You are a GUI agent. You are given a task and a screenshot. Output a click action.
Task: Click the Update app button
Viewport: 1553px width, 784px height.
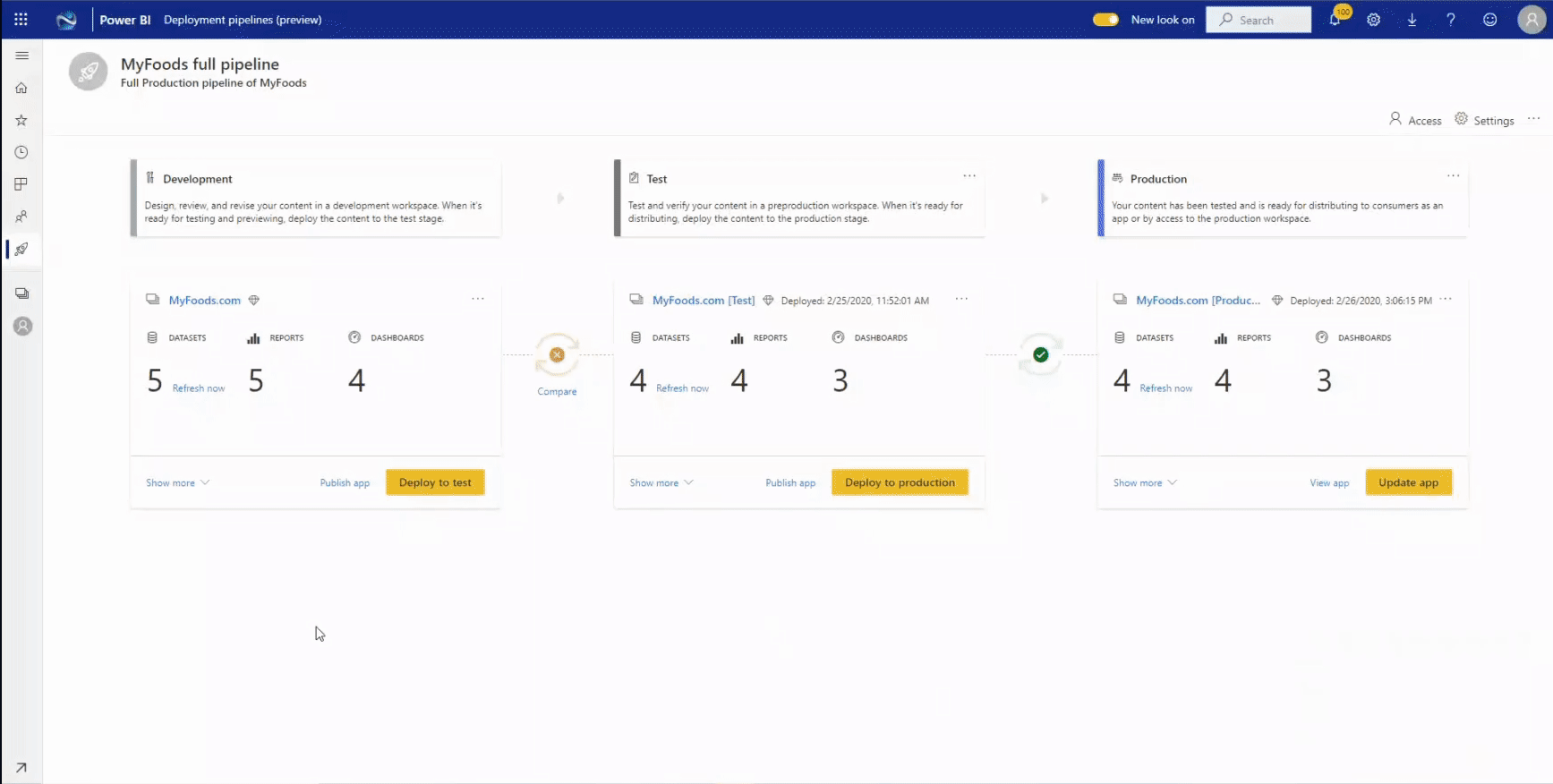pos(1408,482)
